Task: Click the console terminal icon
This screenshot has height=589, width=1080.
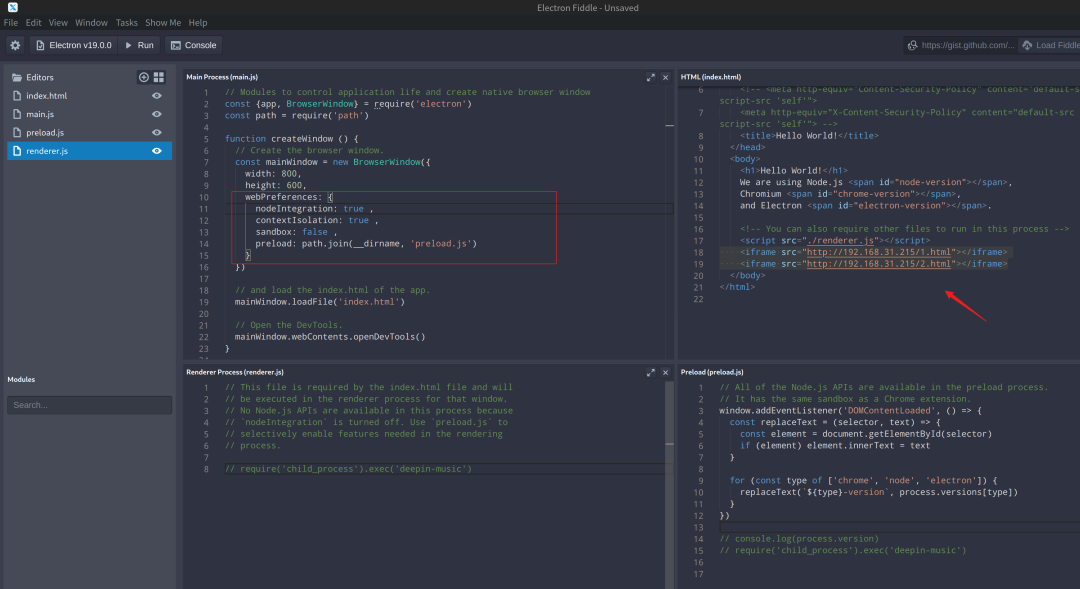Action: (176, 45)
